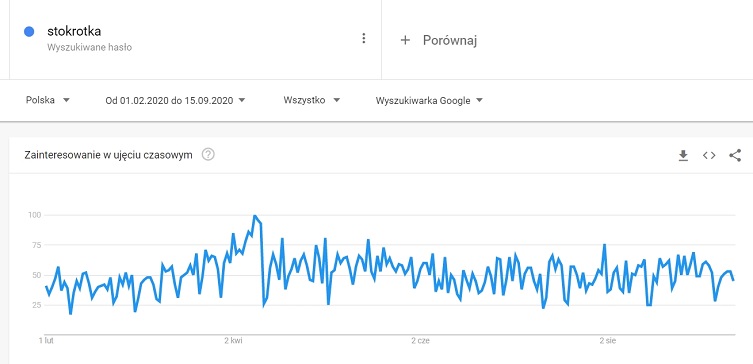
Task: Open the Wyszukiwarka Google search type dropdown
Action: coord(429,100)
